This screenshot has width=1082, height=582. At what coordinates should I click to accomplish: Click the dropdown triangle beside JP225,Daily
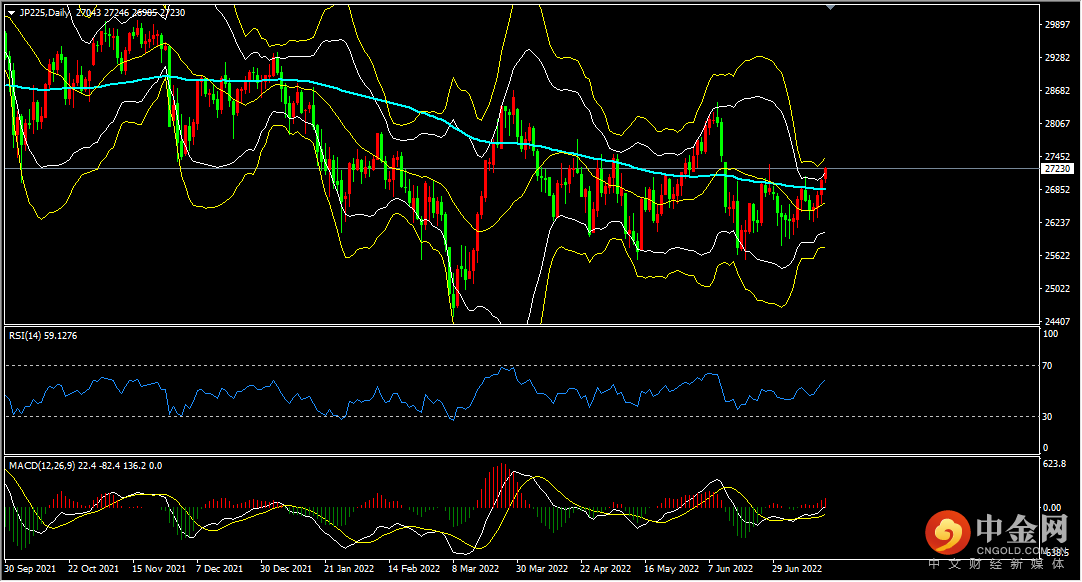click(x=11, y=12)
